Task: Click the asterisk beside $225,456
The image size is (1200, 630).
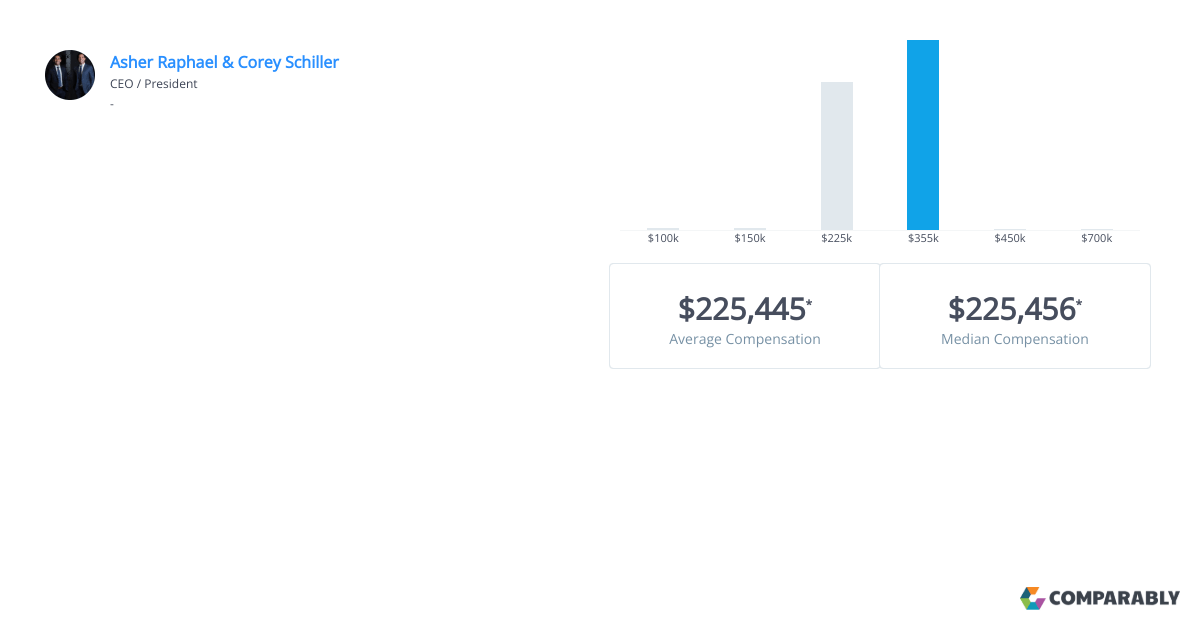Action: pyautogui.click(x=1079, y=302)
